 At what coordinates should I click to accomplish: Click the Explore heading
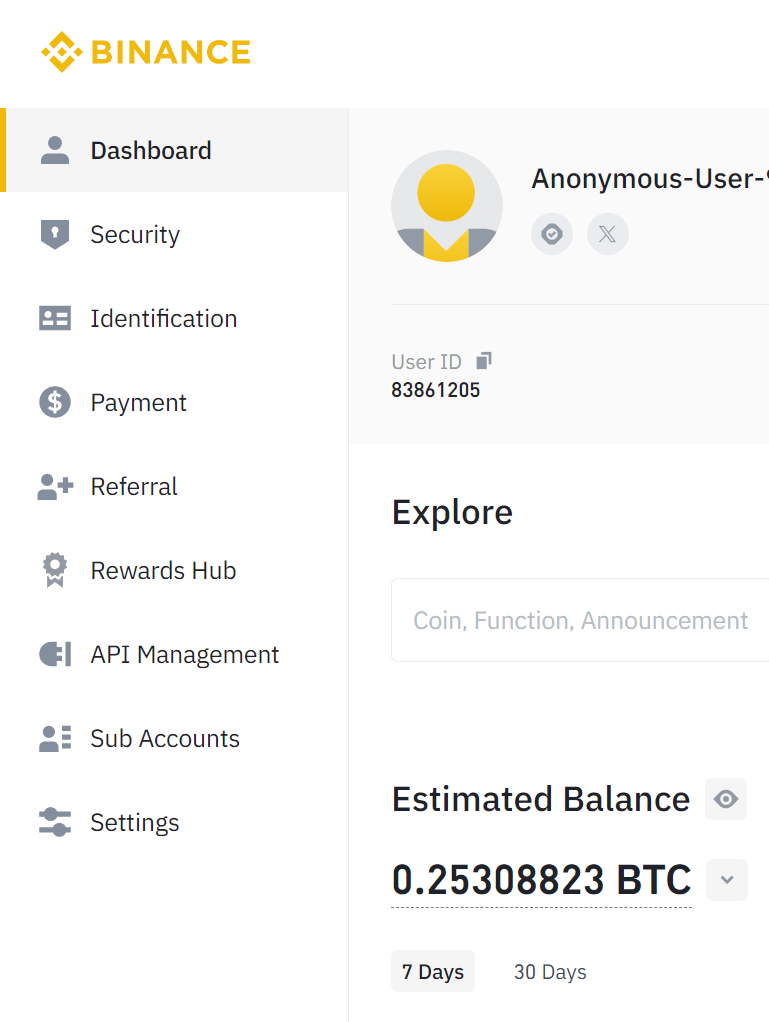452,512
